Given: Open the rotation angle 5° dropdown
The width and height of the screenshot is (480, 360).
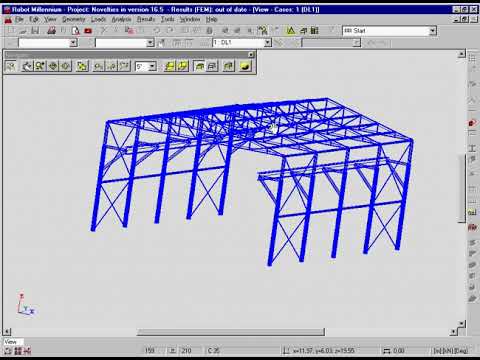Looking at the screenshot, I should [146, 66].
